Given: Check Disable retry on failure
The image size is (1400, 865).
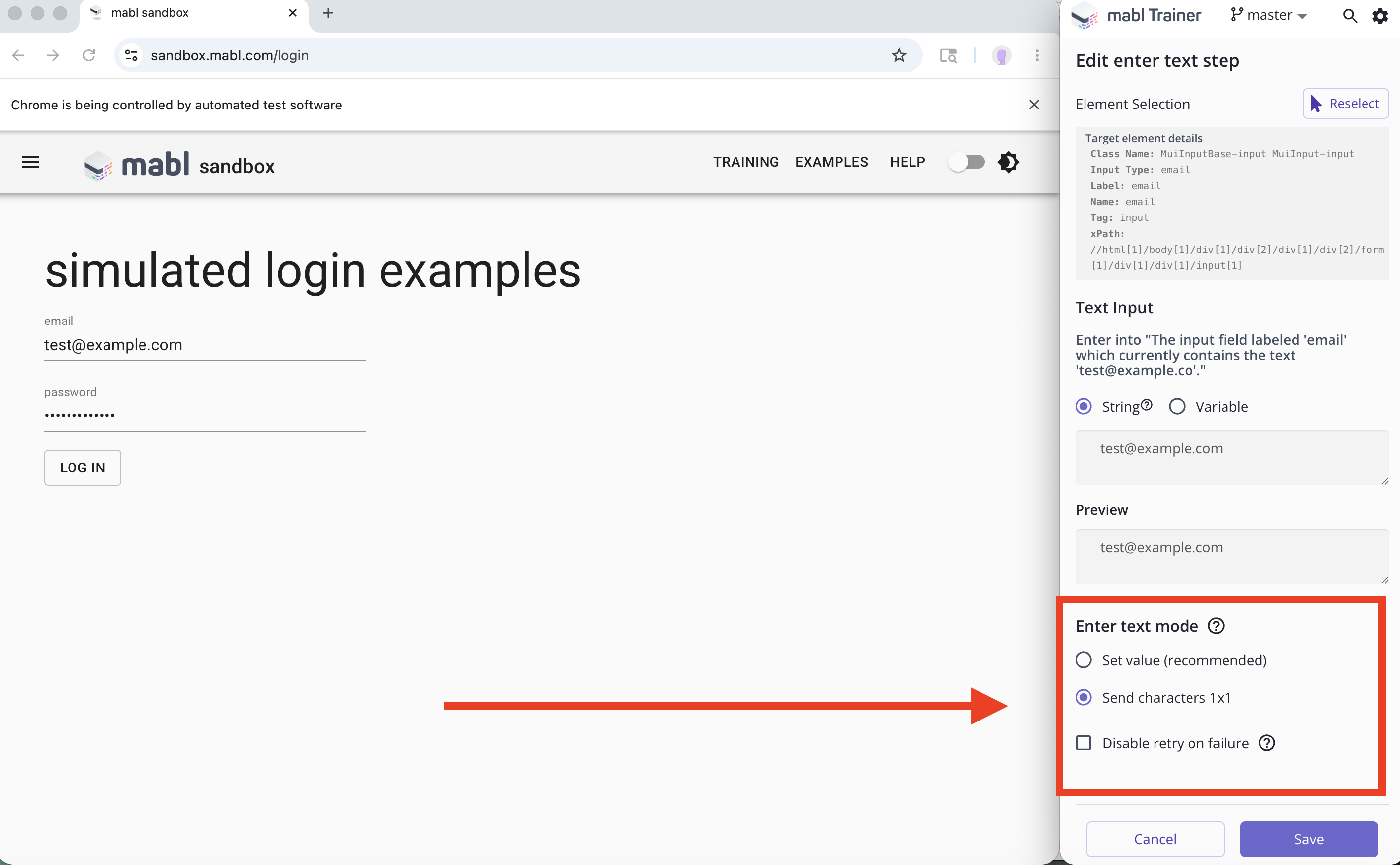Looking at the screenshot, I should pos(1084,743).
